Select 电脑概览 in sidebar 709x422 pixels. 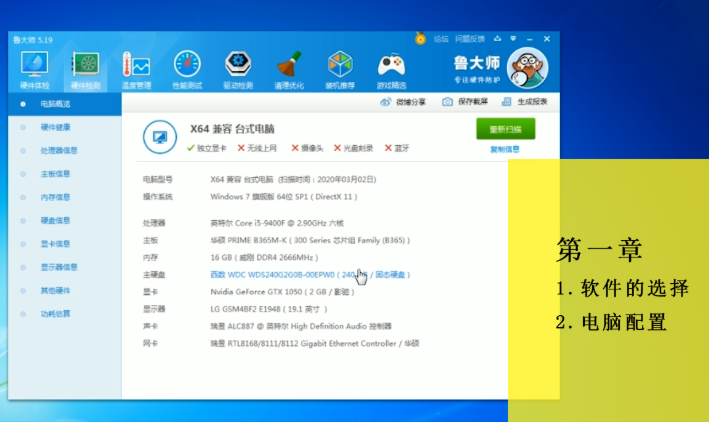(x=65, y=104)
